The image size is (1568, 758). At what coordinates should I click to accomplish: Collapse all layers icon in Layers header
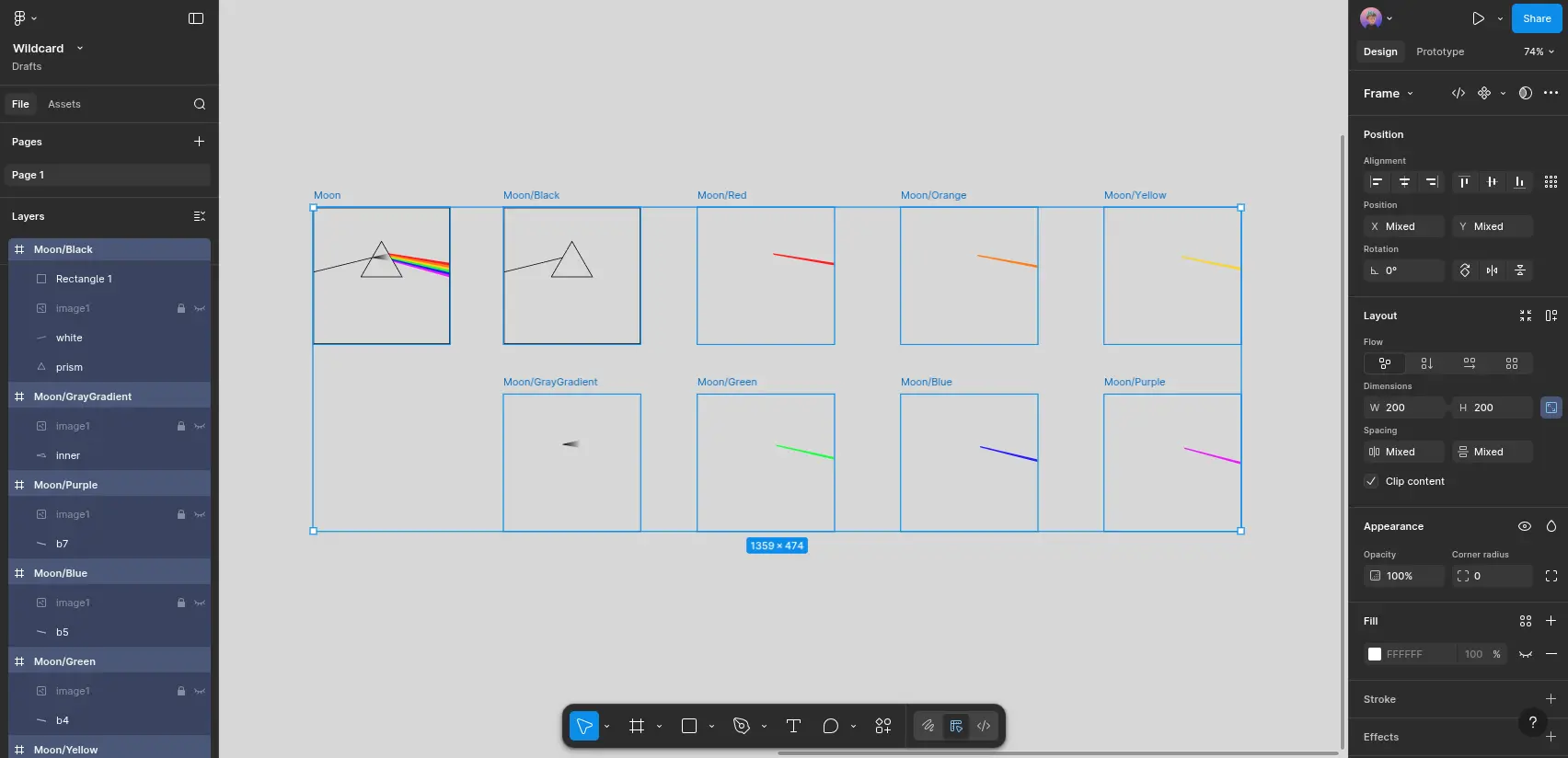[x=200, y=216]
